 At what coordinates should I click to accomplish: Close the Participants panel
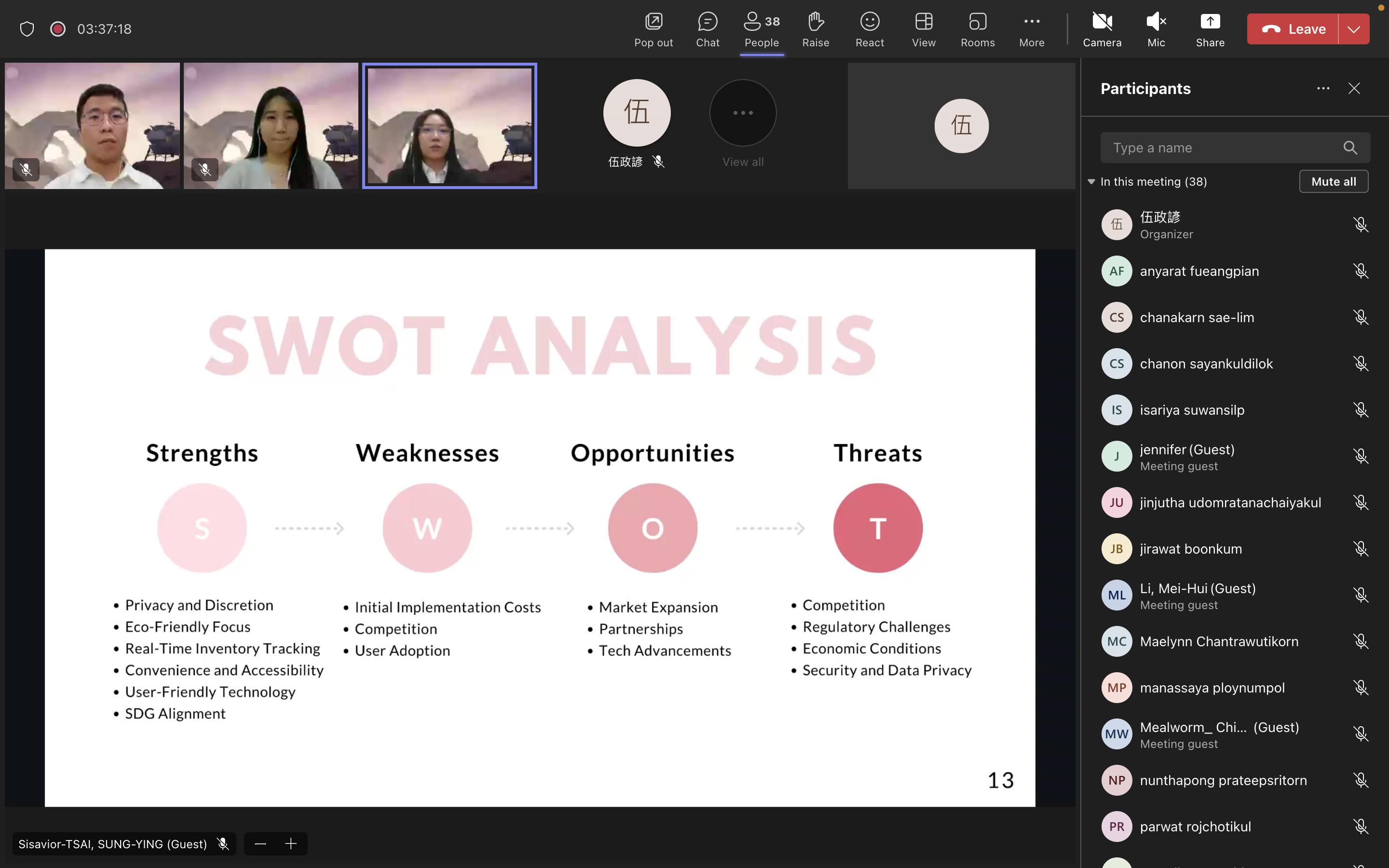(1353, 88)
